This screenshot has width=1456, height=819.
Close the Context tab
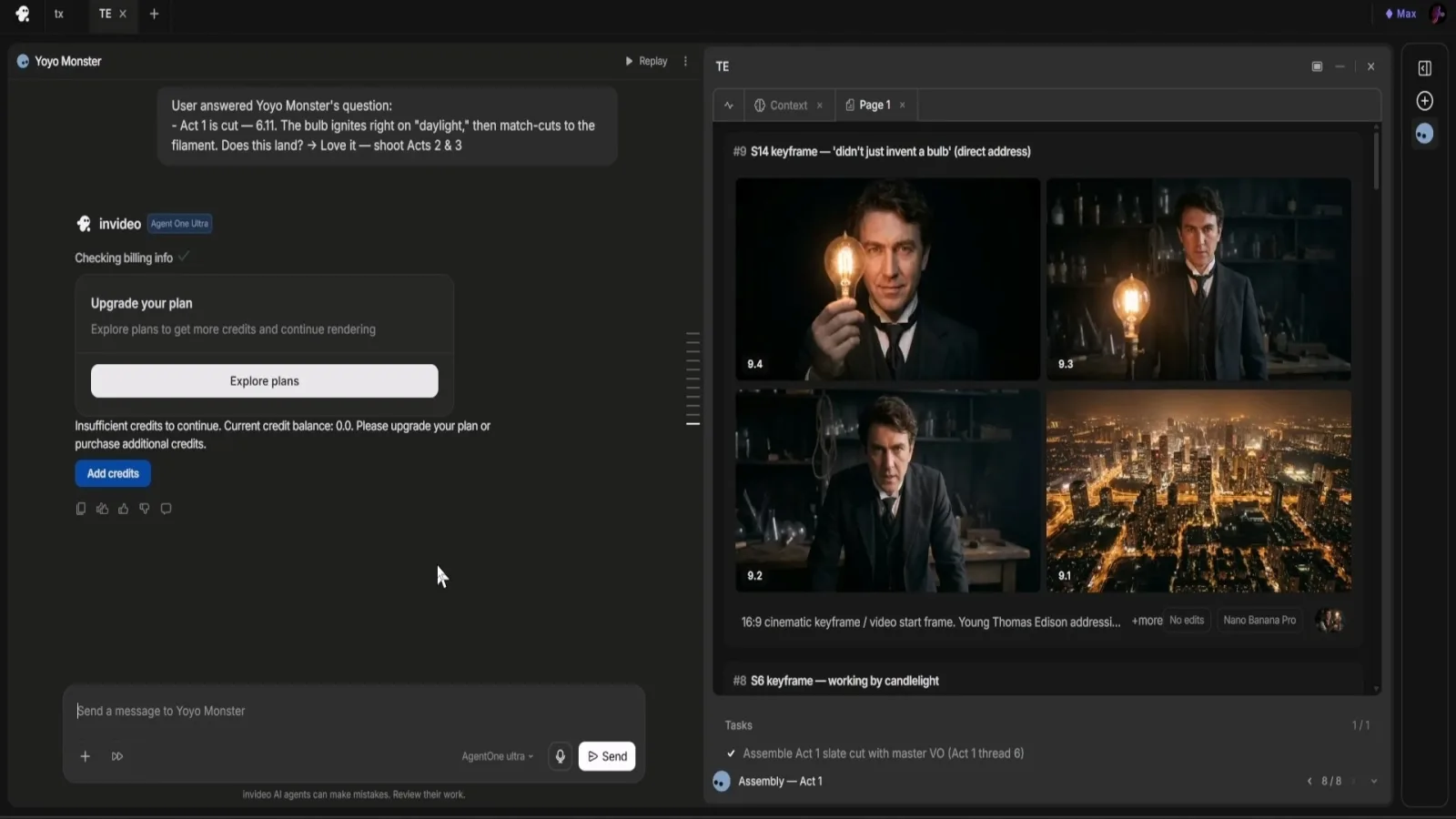(x=819, y=106)
